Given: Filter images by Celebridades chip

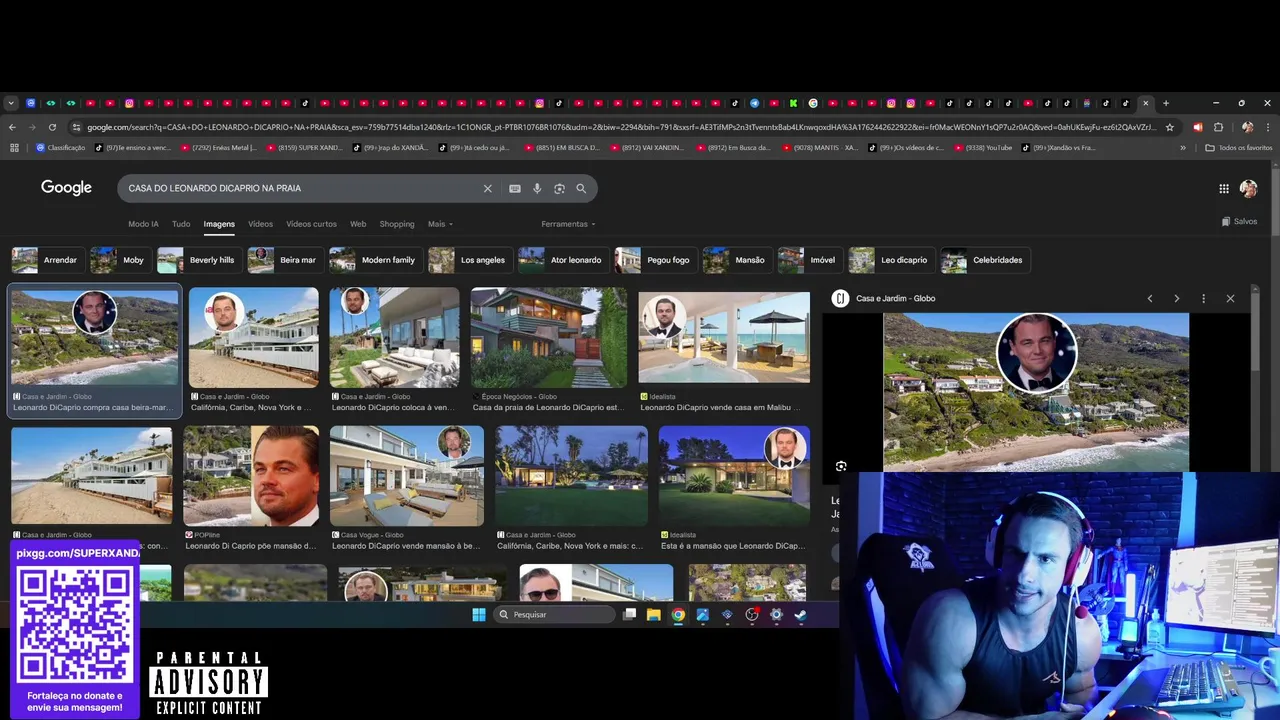Looking at the screenshot, I should (x=984, y=260).
